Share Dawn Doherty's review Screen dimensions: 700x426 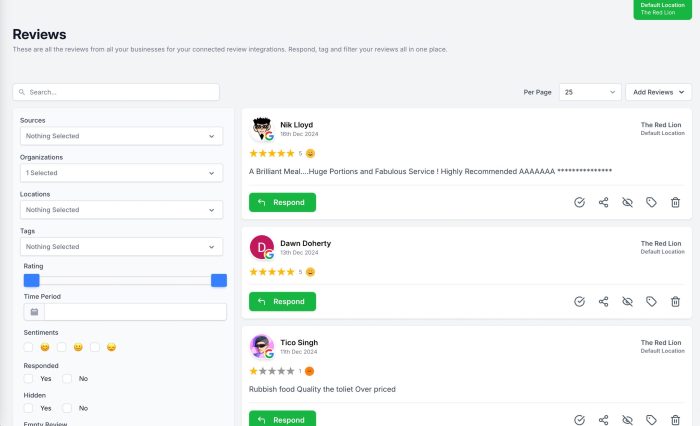604,301
